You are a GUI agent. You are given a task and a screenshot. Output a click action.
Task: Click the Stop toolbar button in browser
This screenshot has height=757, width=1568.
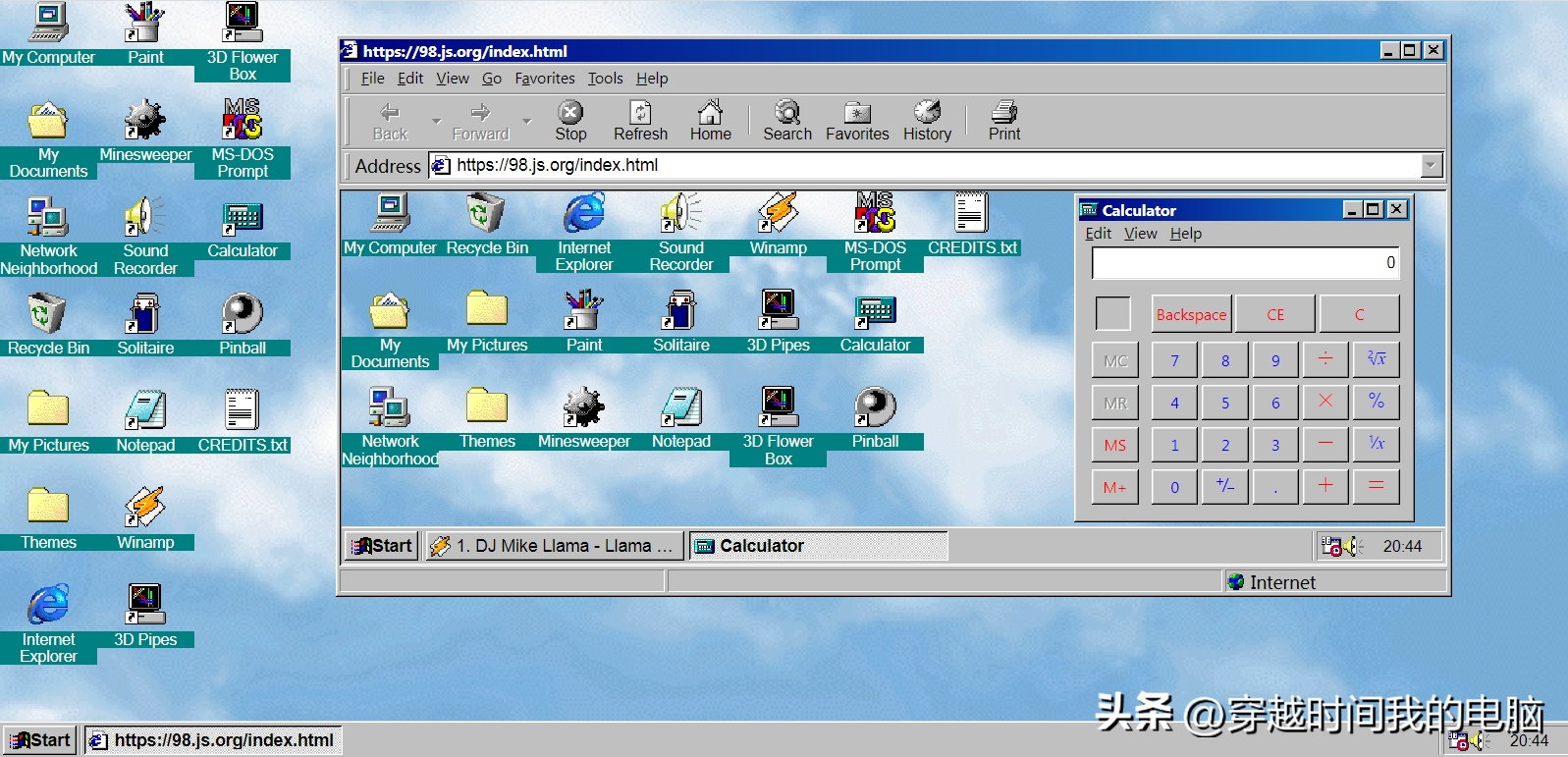tap(570, 122)
